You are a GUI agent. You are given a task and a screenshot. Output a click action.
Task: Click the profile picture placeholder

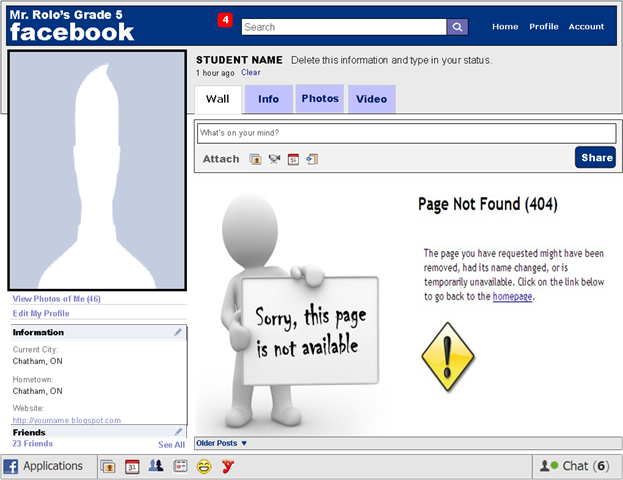[x=97, y=170]
